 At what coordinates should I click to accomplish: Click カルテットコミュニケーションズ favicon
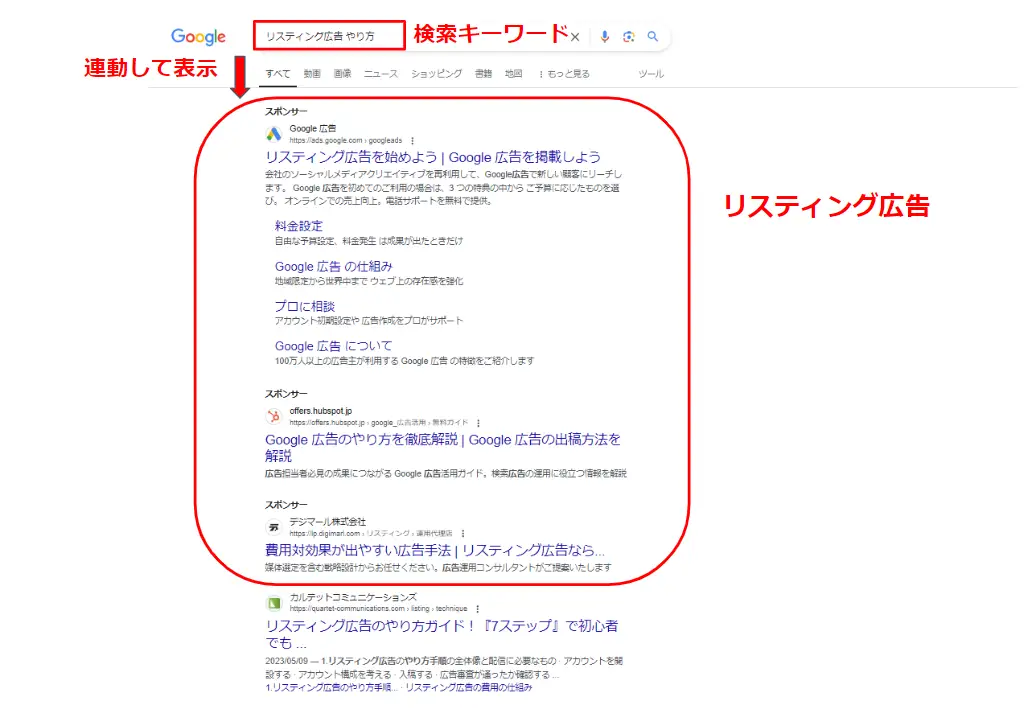pyautogui.click(x=274, y=603)
